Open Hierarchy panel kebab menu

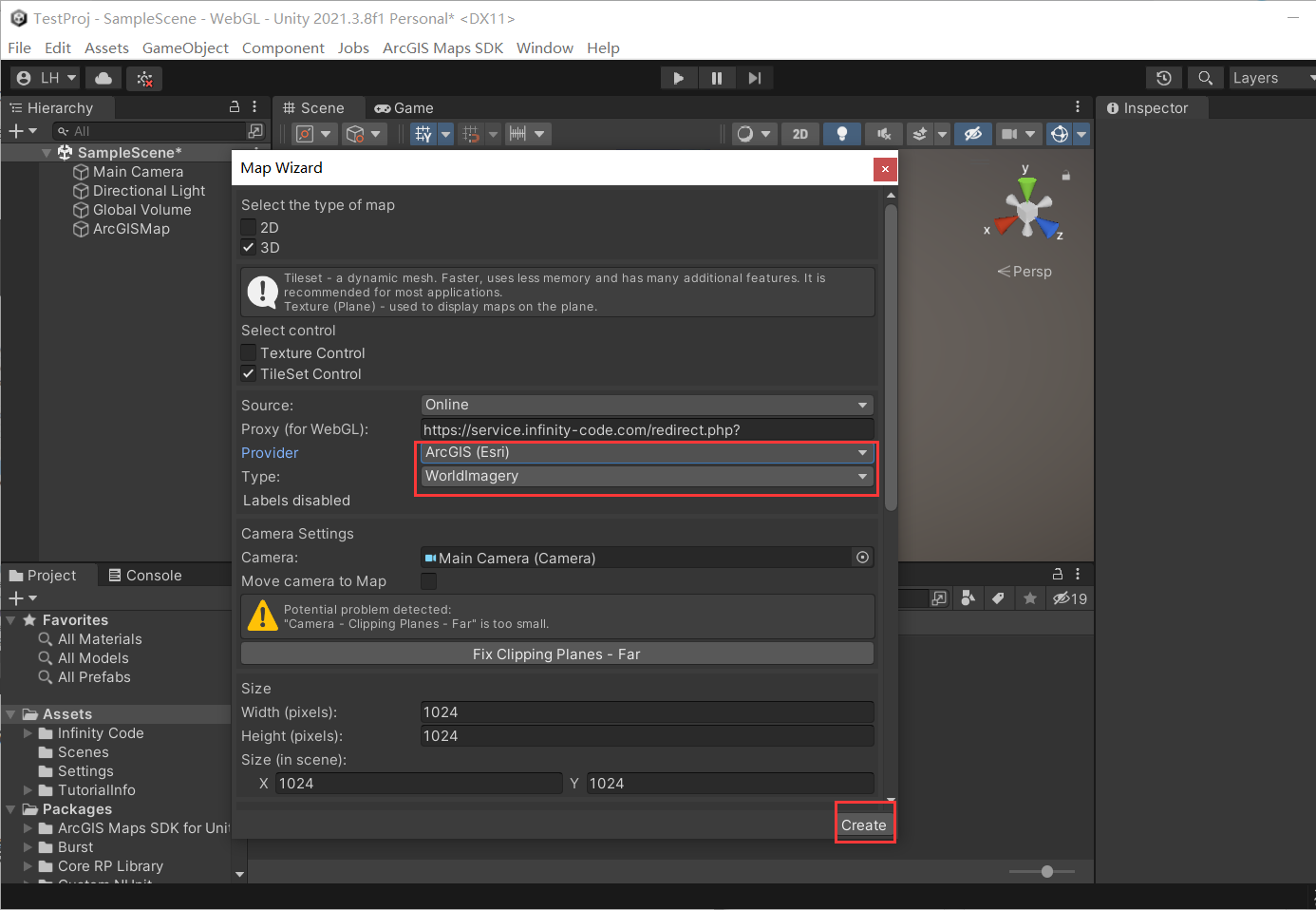click(254, 106)
